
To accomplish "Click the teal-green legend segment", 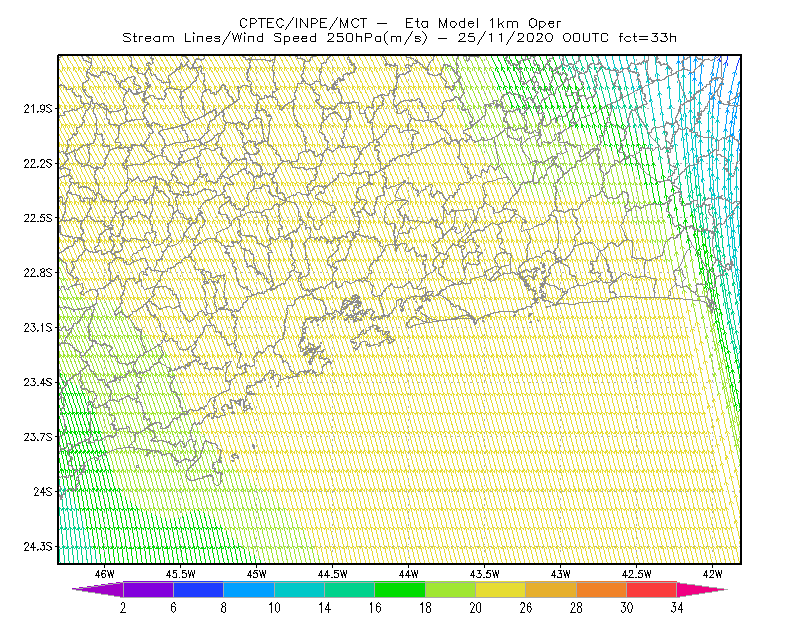I will point(349,589).
